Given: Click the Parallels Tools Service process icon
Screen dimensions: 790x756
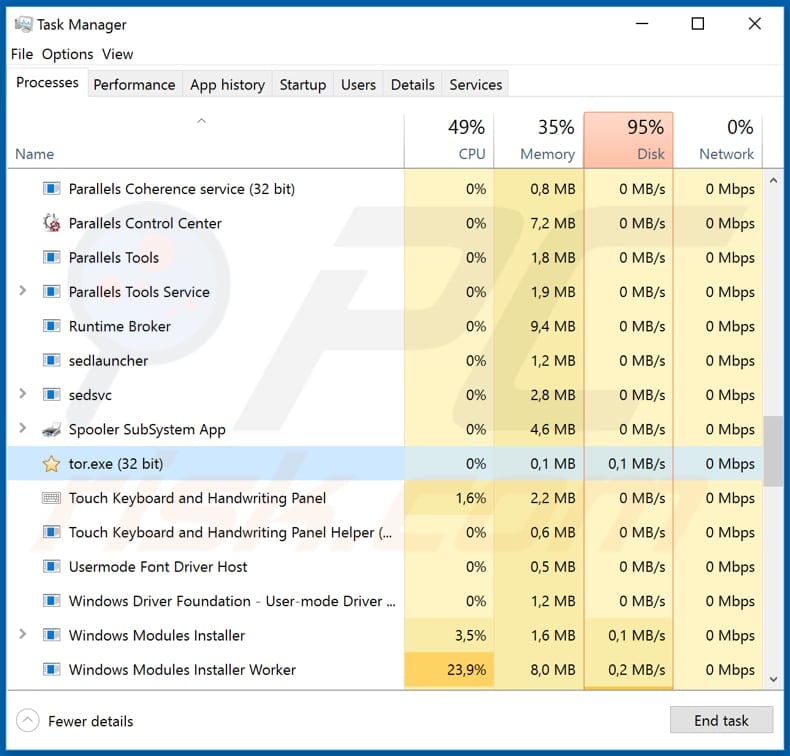Looking at the screenshot, I should tap(51, 292).
